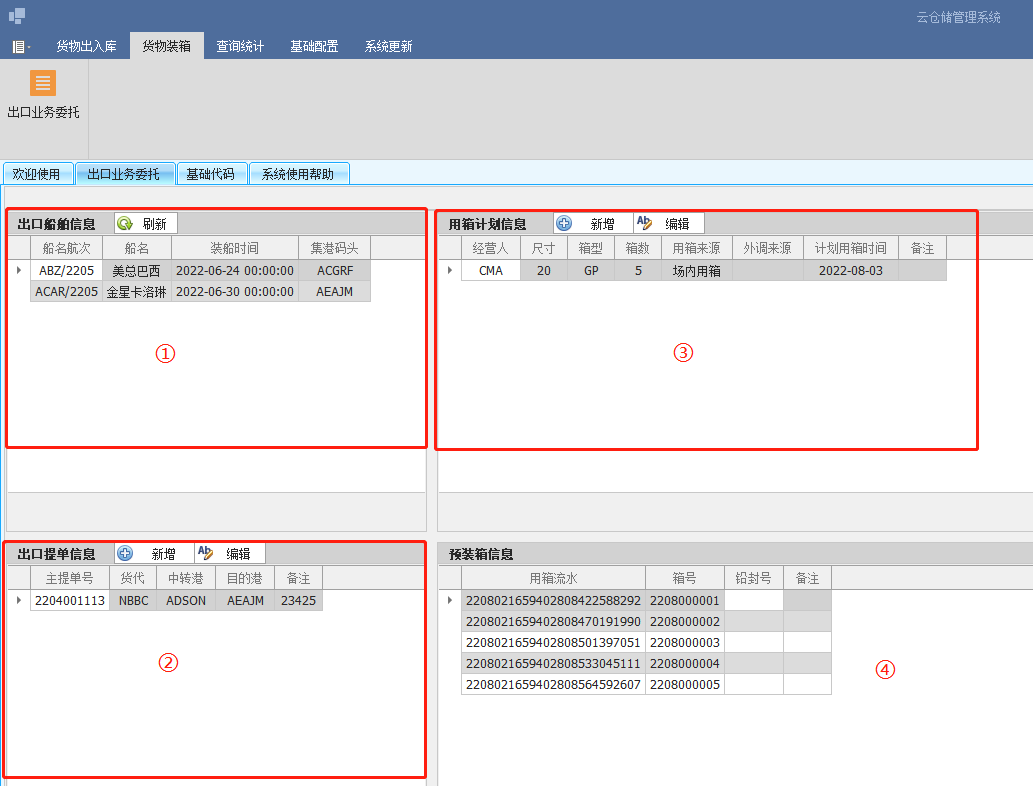Viewport: 1033px width, 786px height.
Task: Switch to the 基础代码 document tab
Action: coord(210,174)
